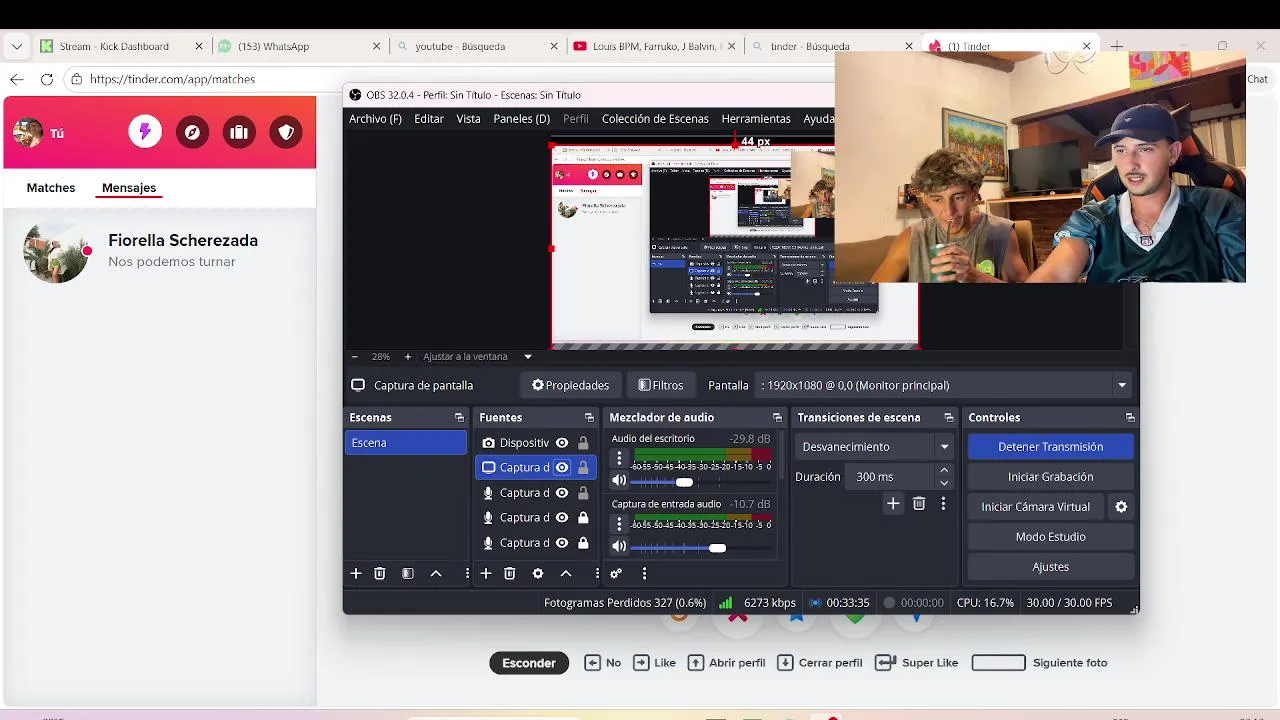Viewport: 1280px width, 720px height.
Task: Switch to Tinder Matches tab
Action: [x=51, y=188]
